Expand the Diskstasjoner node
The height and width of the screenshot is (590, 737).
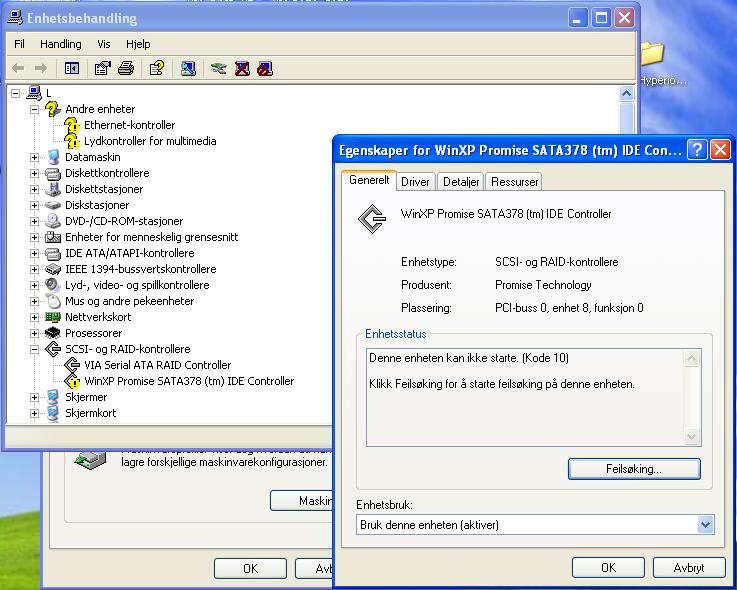pyautogui.click(x=34, y=205)
